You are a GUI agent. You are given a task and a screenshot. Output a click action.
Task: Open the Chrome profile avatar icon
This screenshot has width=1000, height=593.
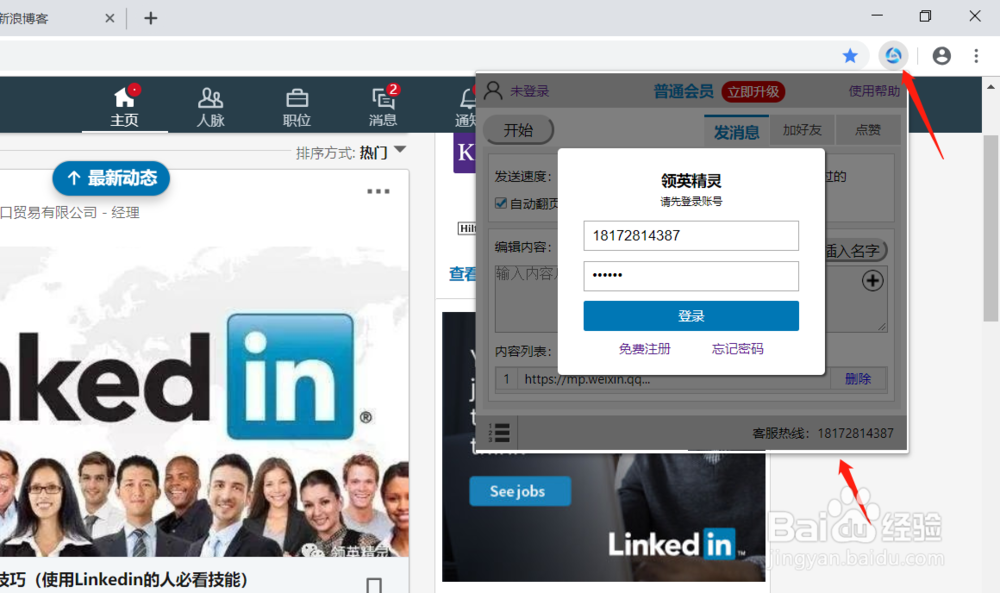941,56
